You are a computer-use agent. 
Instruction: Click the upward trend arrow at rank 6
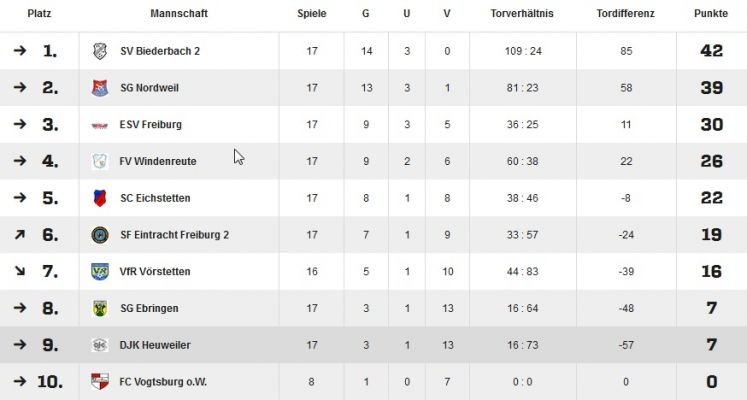(20, 234)
